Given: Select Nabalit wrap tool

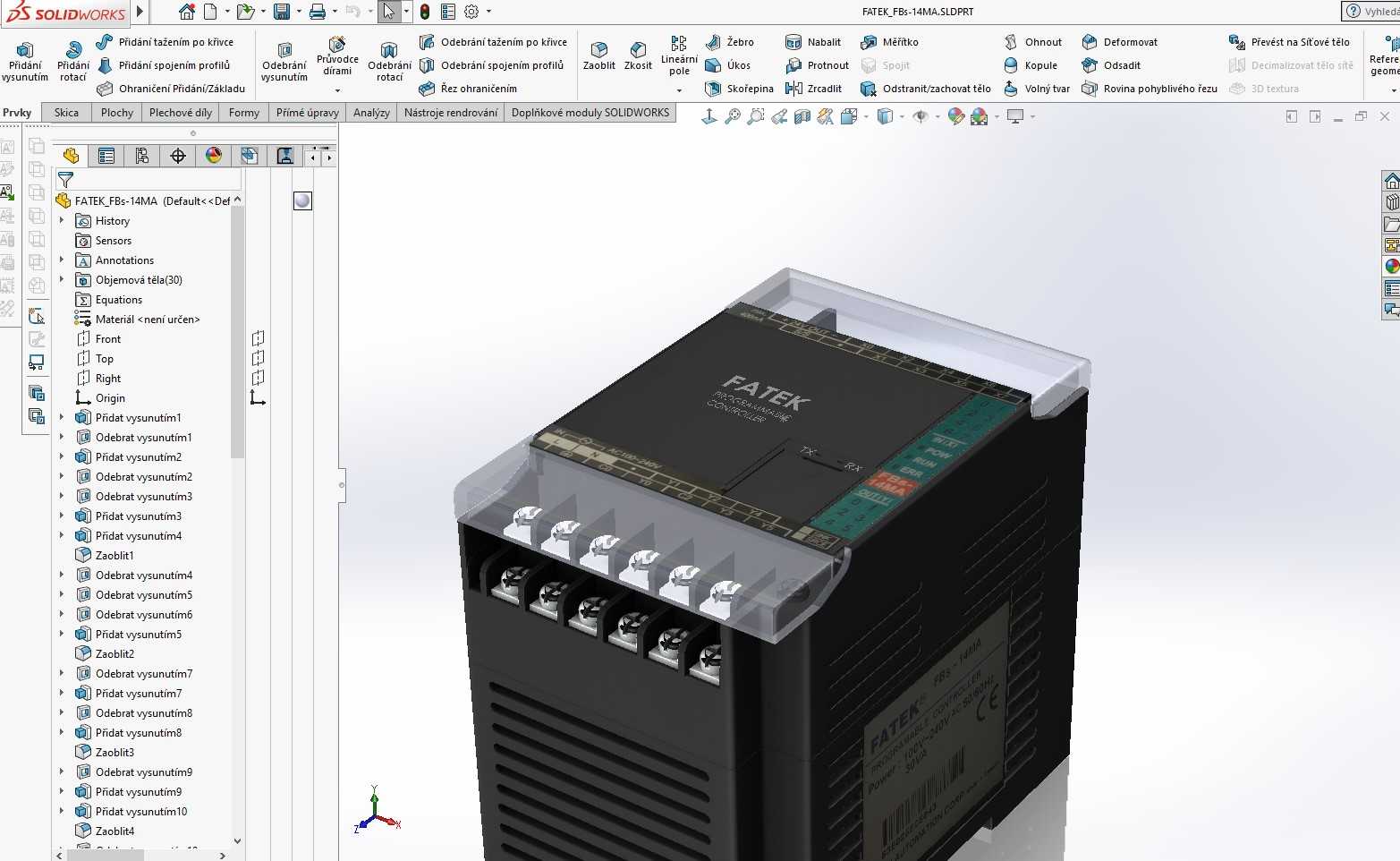Looking at the screenshot, I should 813,42.
